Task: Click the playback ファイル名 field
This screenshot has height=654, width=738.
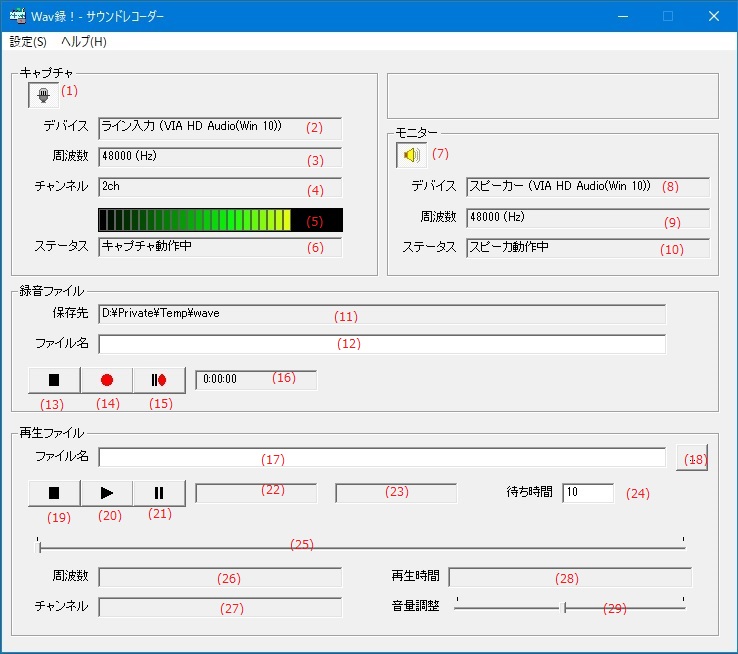Action: pyautogui.click(x=382, y=457)
